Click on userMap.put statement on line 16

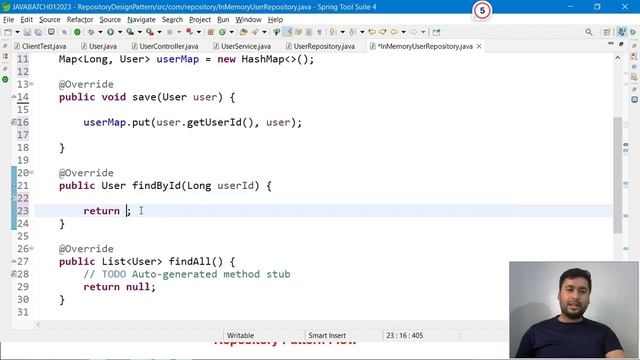[193, 122]
